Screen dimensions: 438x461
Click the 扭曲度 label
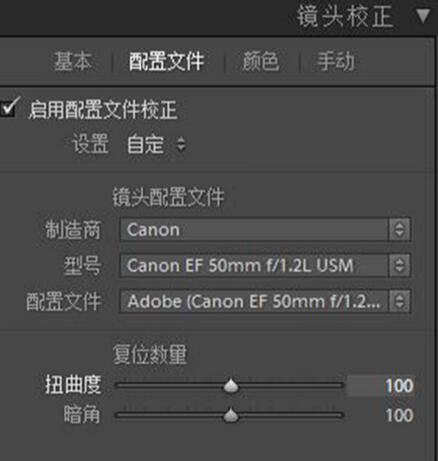(x=73, y=385)
